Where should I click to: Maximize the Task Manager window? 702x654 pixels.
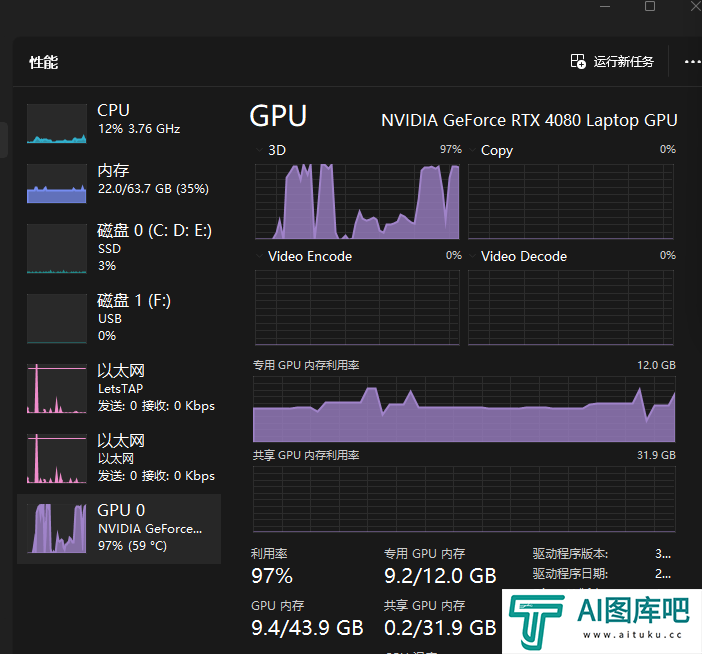click(650, 6)
